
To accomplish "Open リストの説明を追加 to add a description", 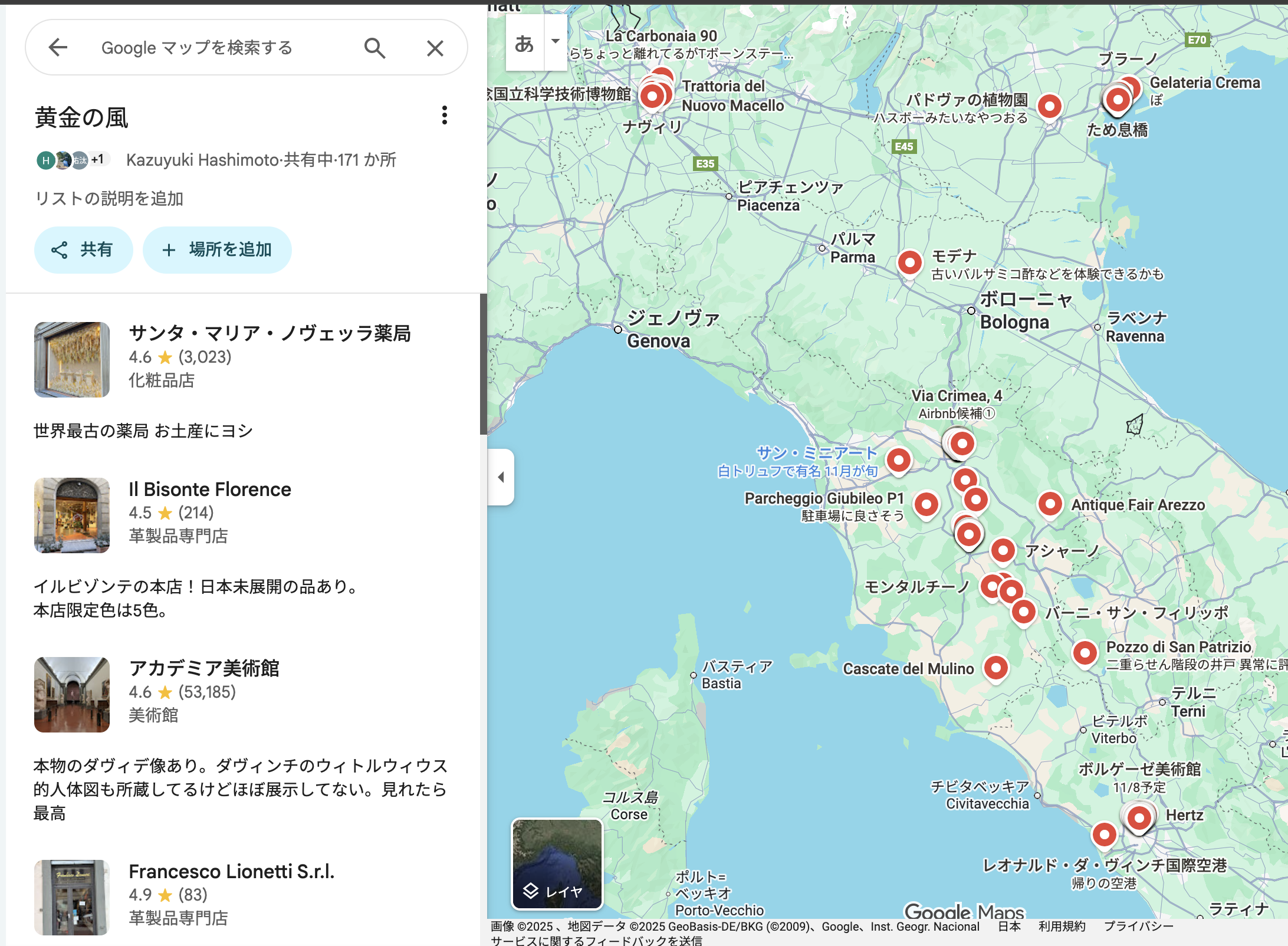I will coord(109,199).
